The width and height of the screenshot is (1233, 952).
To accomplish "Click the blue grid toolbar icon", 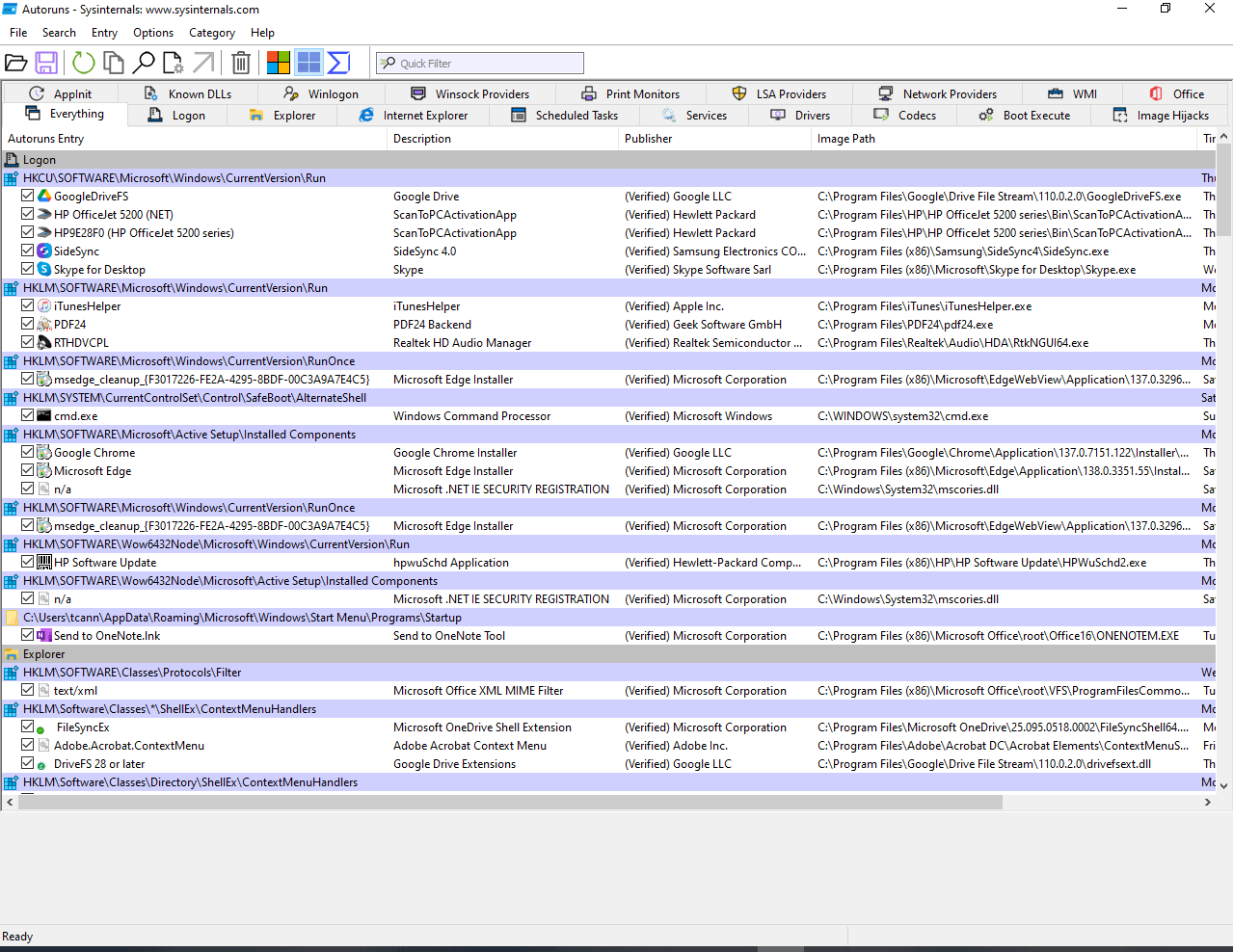I will click(308, 64).
